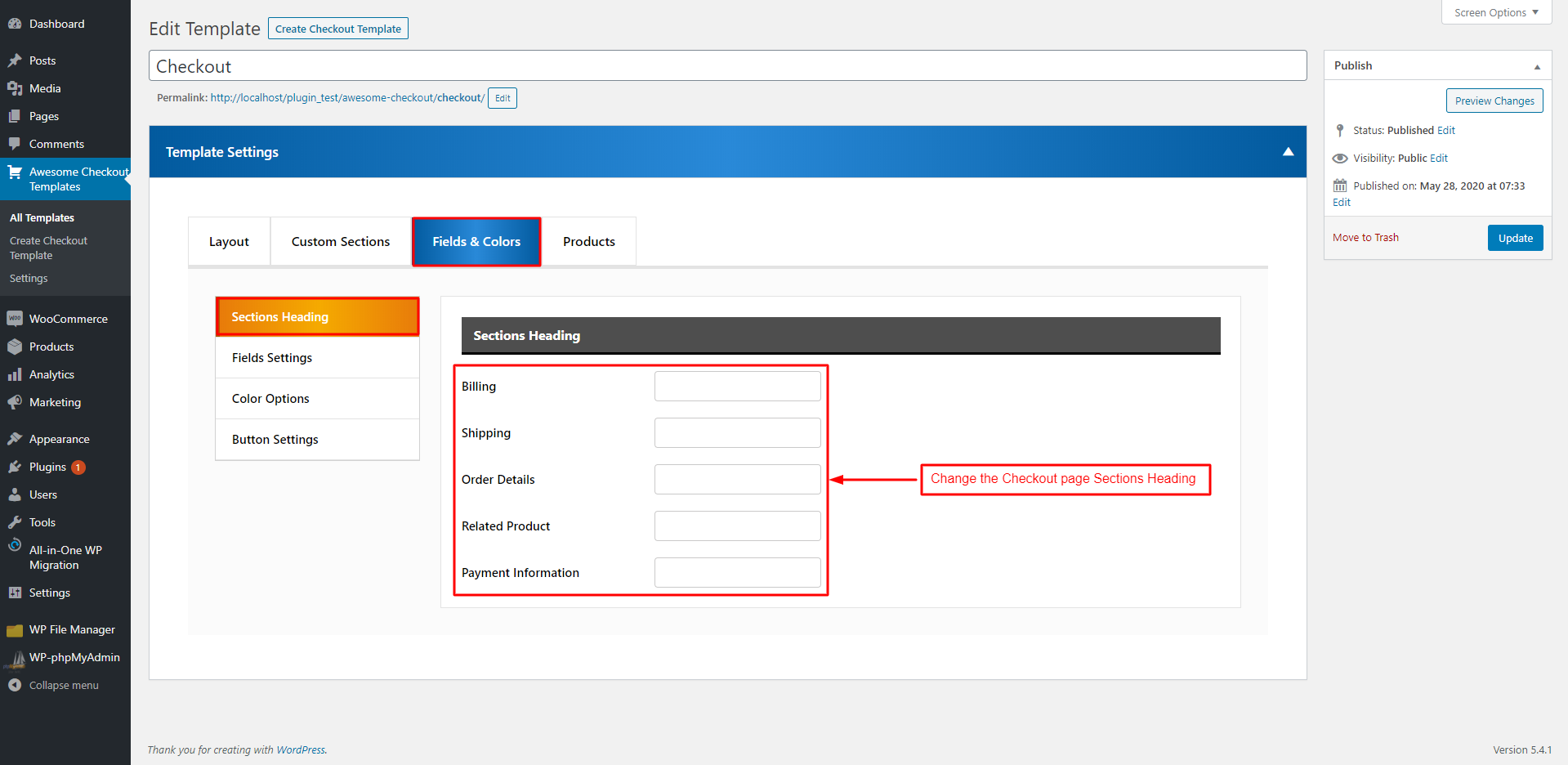The image size is (1568, 765).
Task: Collapse the Template Settings panel arrow
Action: click(x=1288, y=152)
